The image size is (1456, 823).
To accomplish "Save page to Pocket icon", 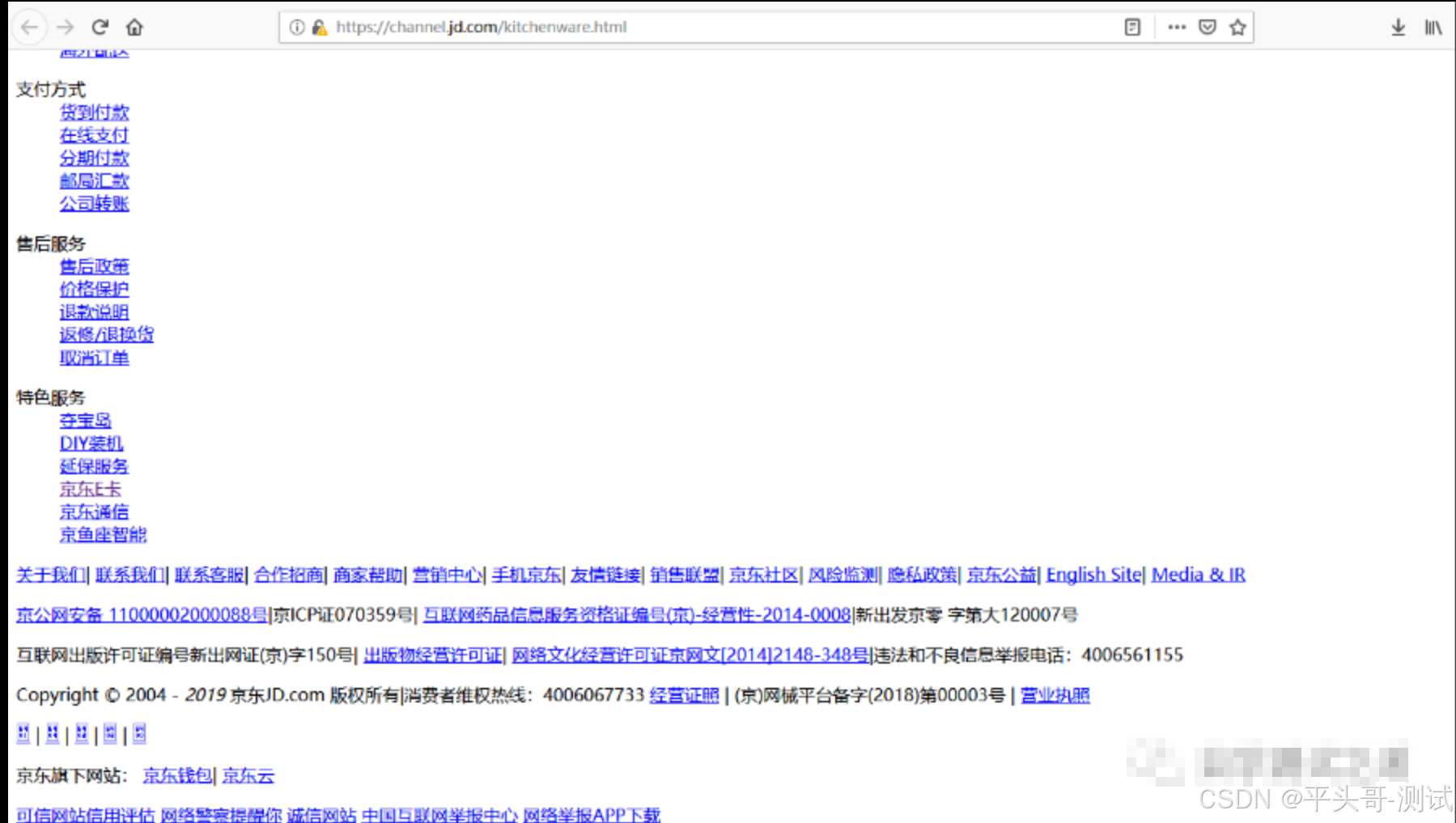I will pos(1207,27).
